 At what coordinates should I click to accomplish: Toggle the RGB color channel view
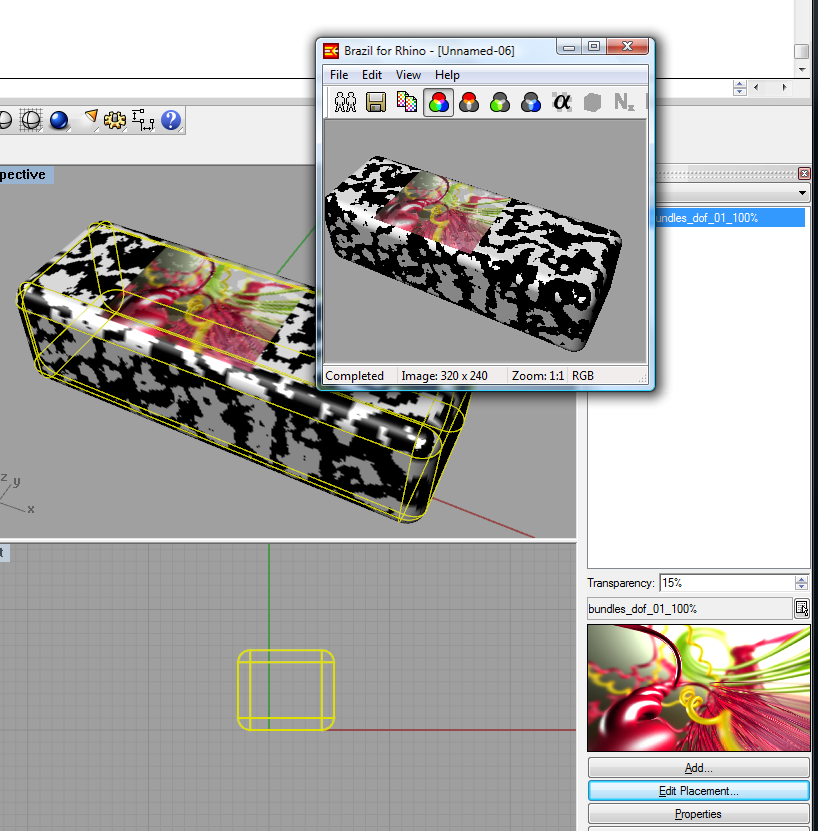(x=438, y=102)
